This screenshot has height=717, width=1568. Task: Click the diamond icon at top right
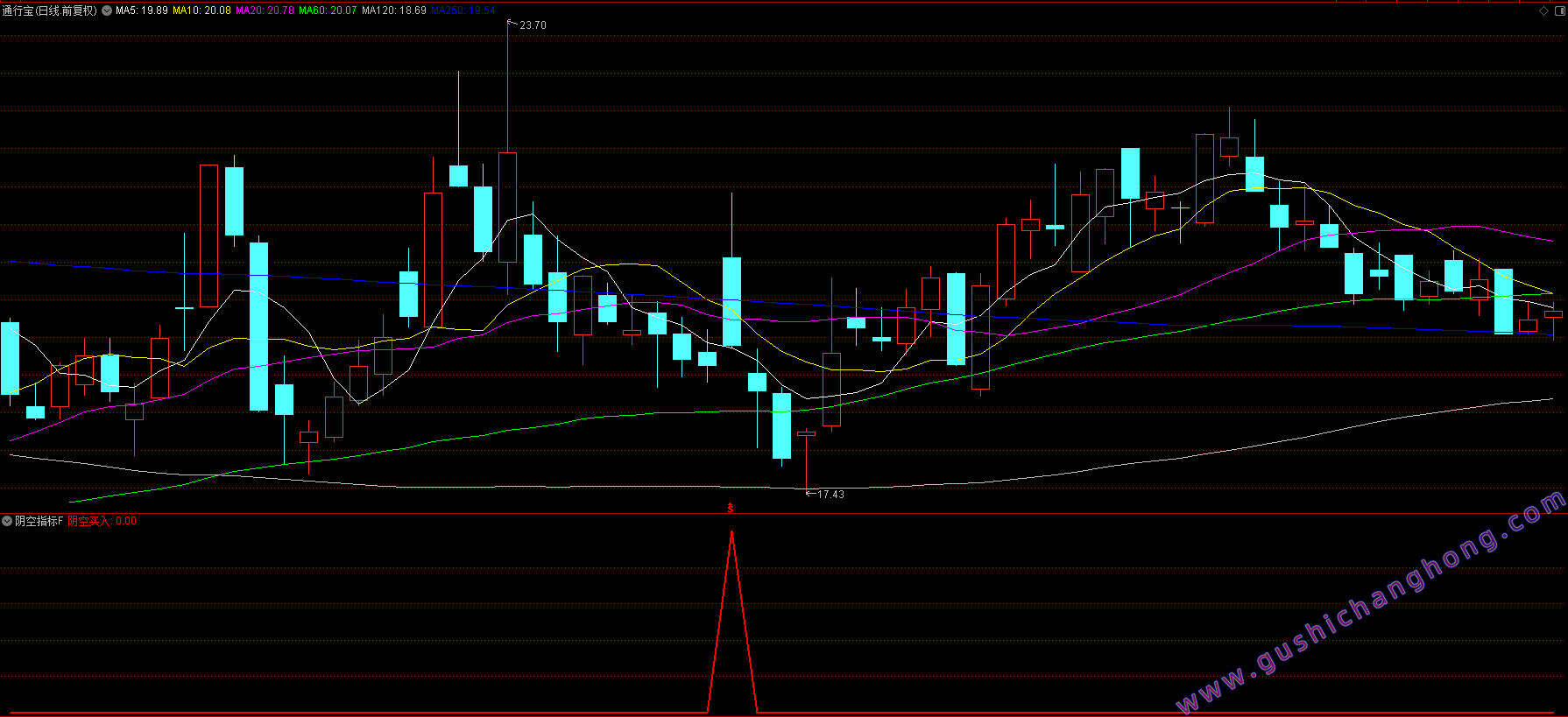tap(1543, 11)
